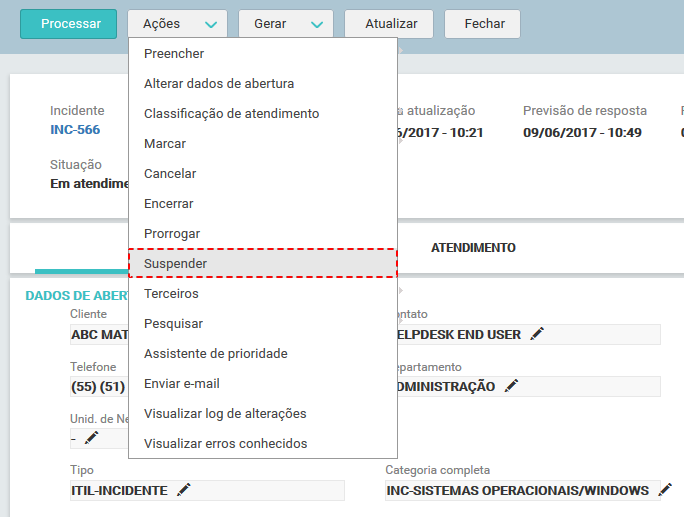Click the Ações button chevron arrow
684x517 pixels.
[211, 25]
